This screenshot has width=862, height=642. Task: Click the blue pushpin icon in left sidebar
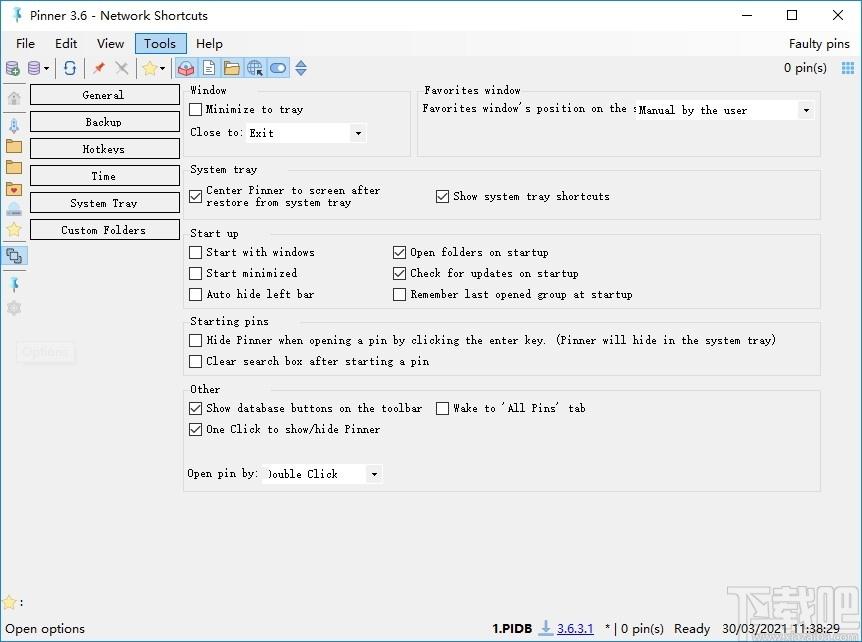[14, 285]
